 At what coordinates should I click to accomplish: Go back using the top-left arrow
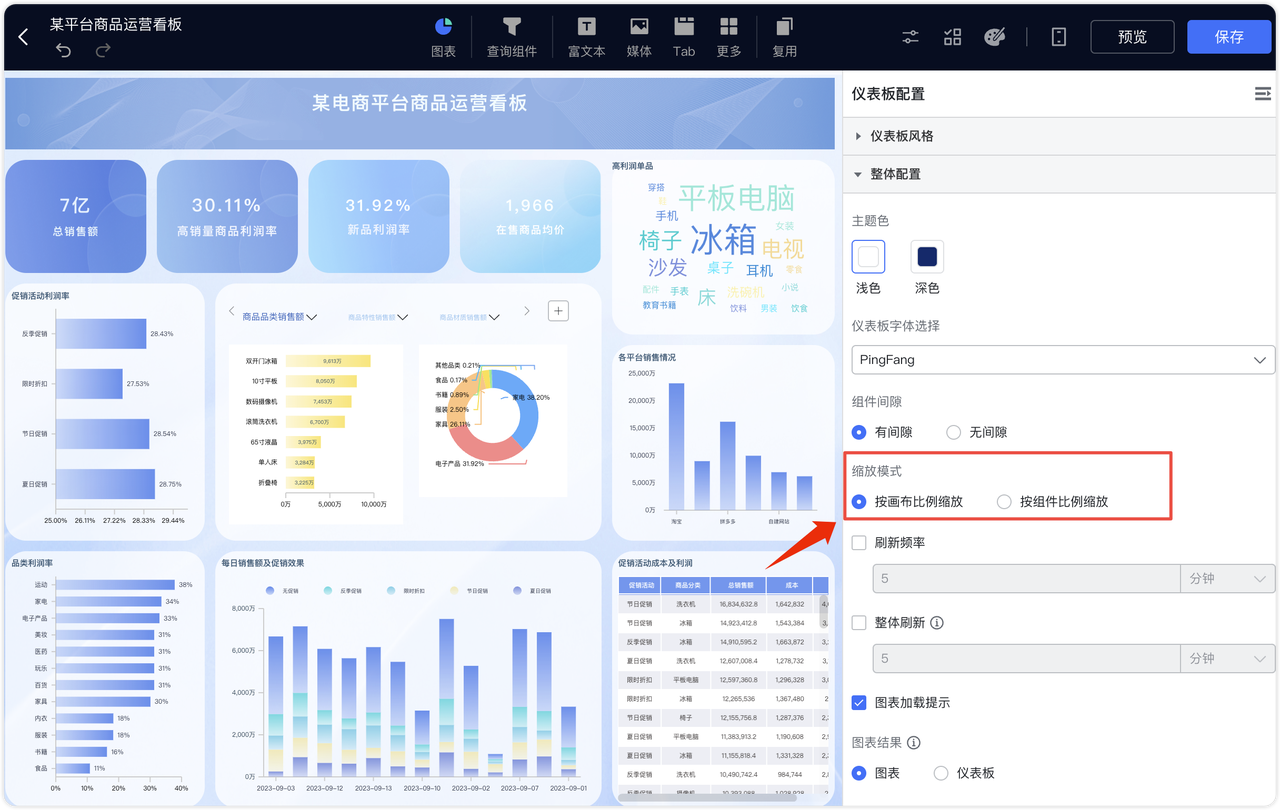24,37
